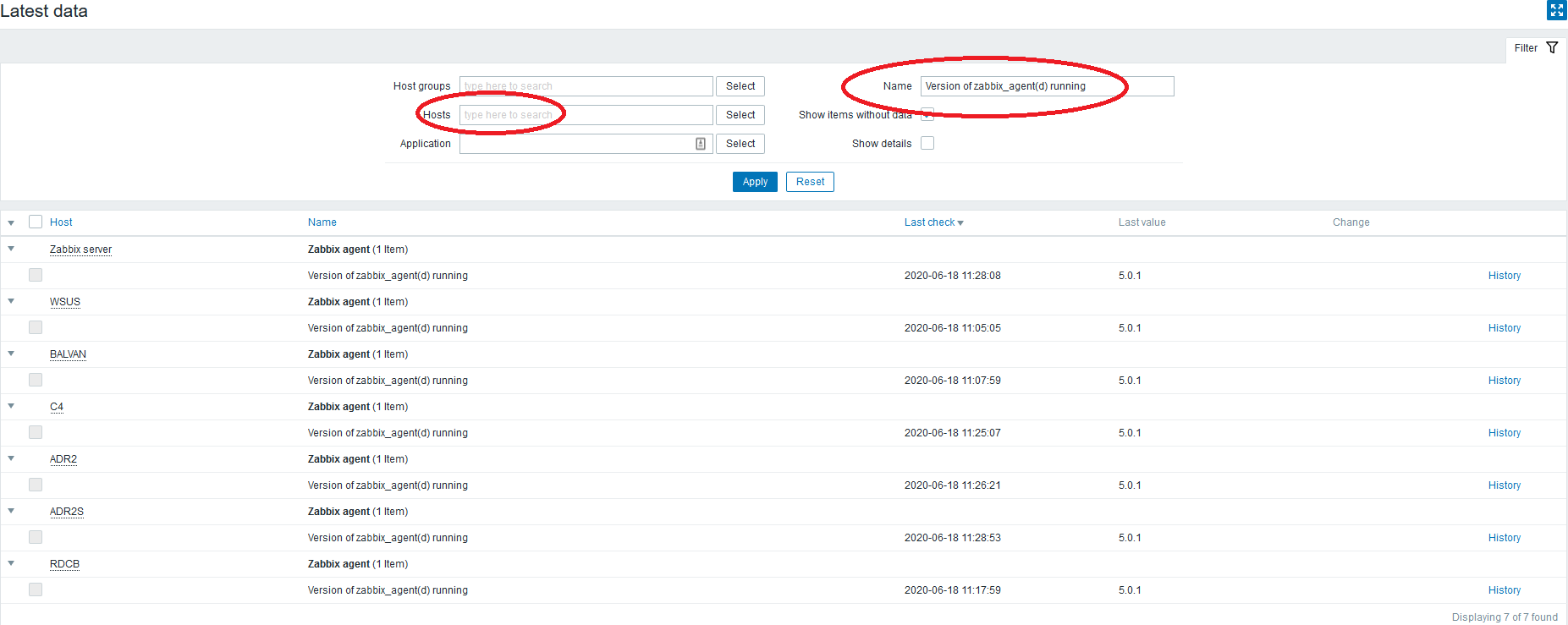Check the ADR2 item checkbox
This screenshot has width=1568, height=625.
pyautogui.click(x=36, y=485)
